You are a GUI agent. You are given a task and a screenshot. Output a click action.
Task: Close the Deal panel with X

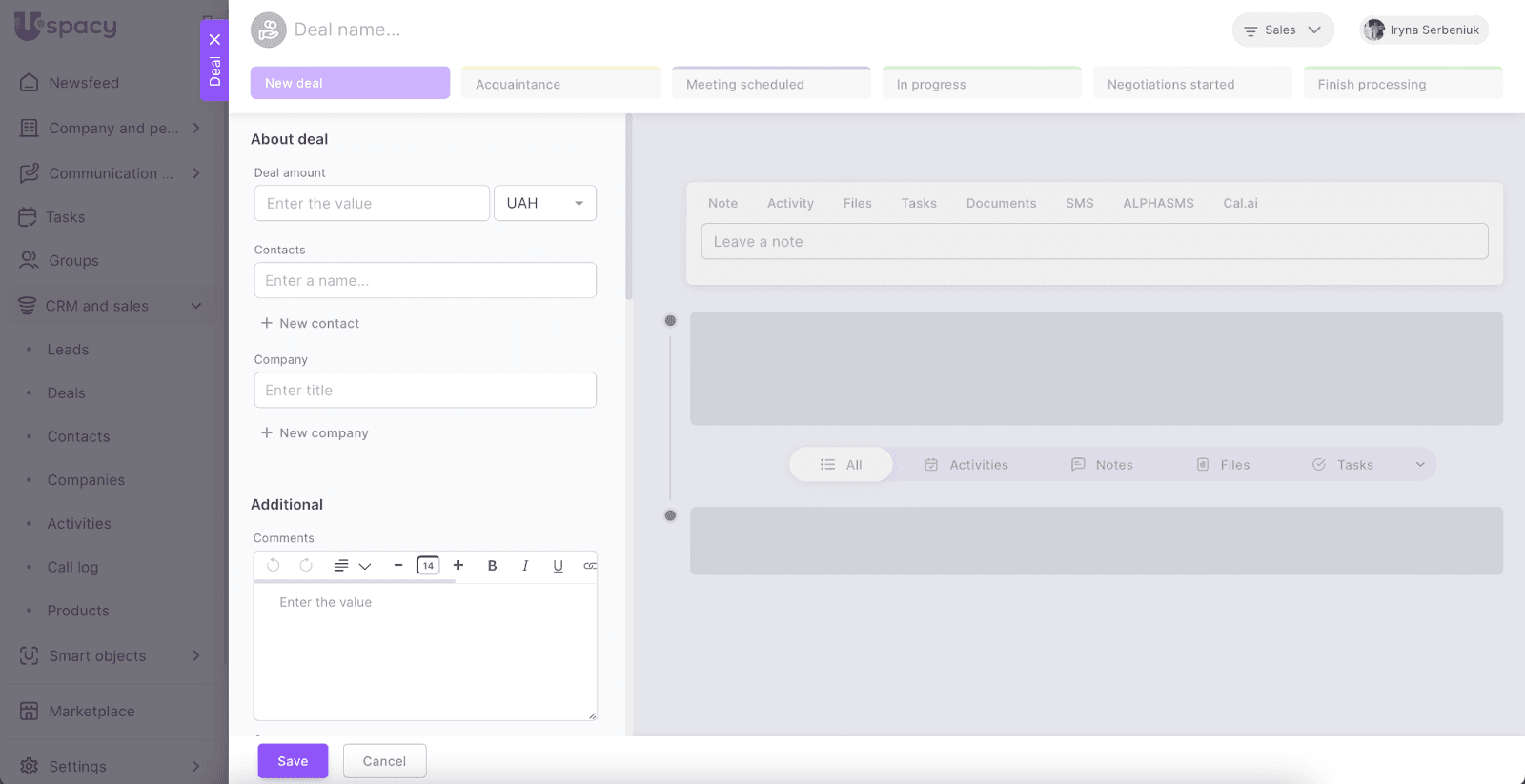214,40
